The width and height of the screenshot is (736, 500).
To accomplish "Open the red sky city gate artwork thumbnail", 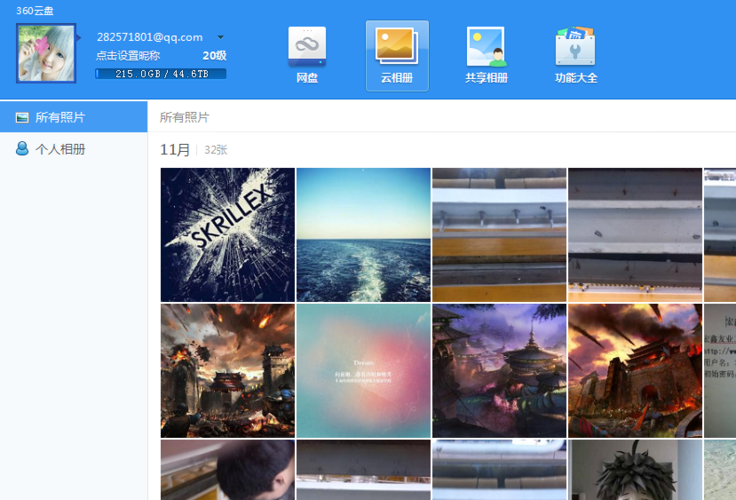I will (x=635, y=371).
